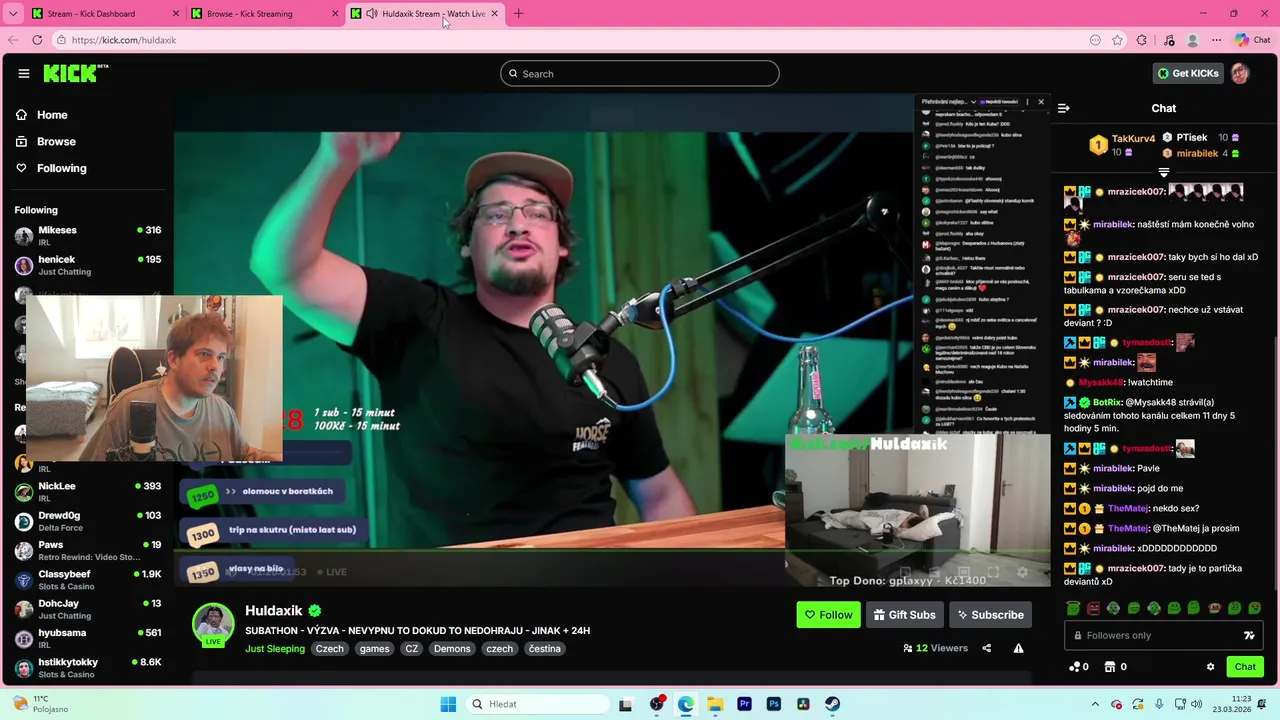This screenshot has width=1280, height=720.
Task: Open hyubsama channel in sidebar
Action: click(x=88, y=638)
